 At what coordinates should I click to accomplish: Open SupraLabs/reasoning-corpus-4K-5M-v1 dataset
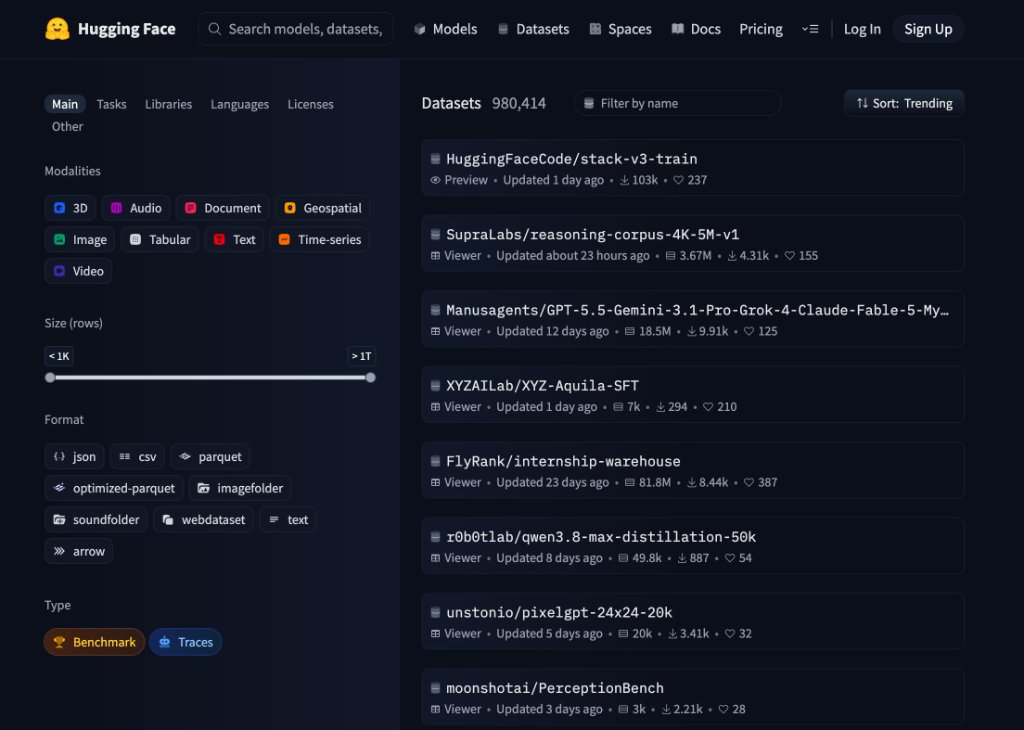[693, 244]
